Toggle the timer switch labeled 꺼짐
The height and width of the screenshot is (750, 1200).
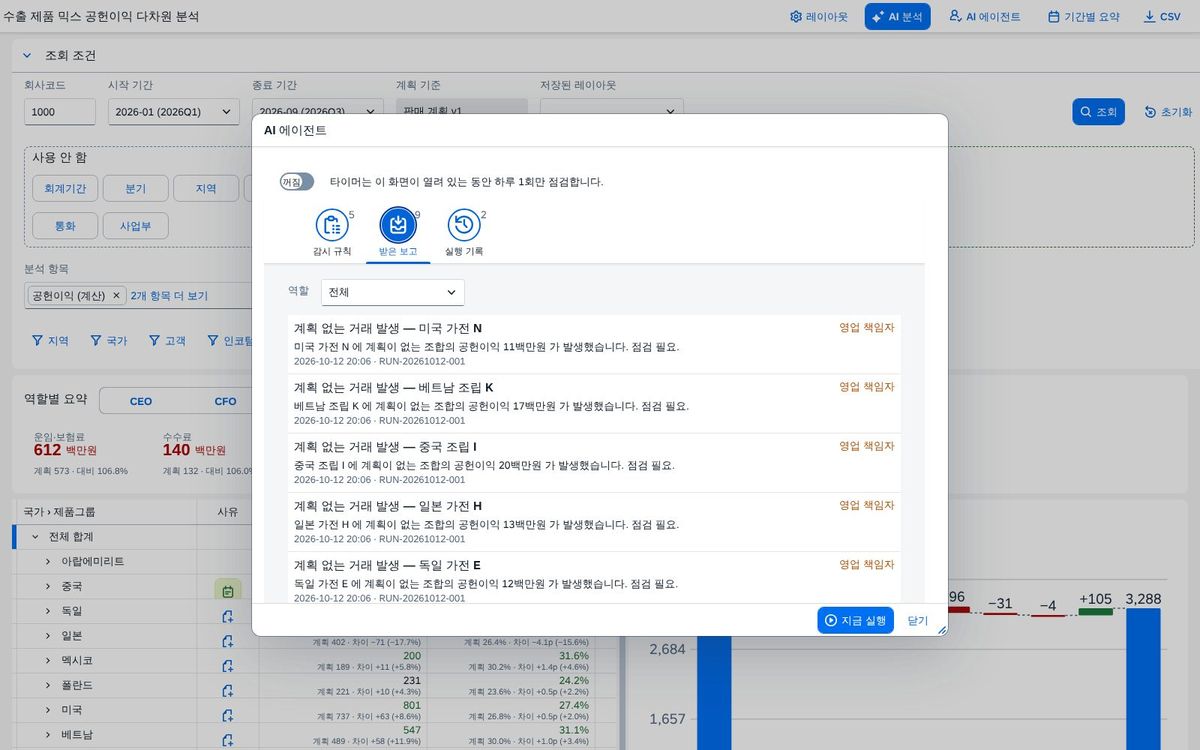click(x=296, y=182)
